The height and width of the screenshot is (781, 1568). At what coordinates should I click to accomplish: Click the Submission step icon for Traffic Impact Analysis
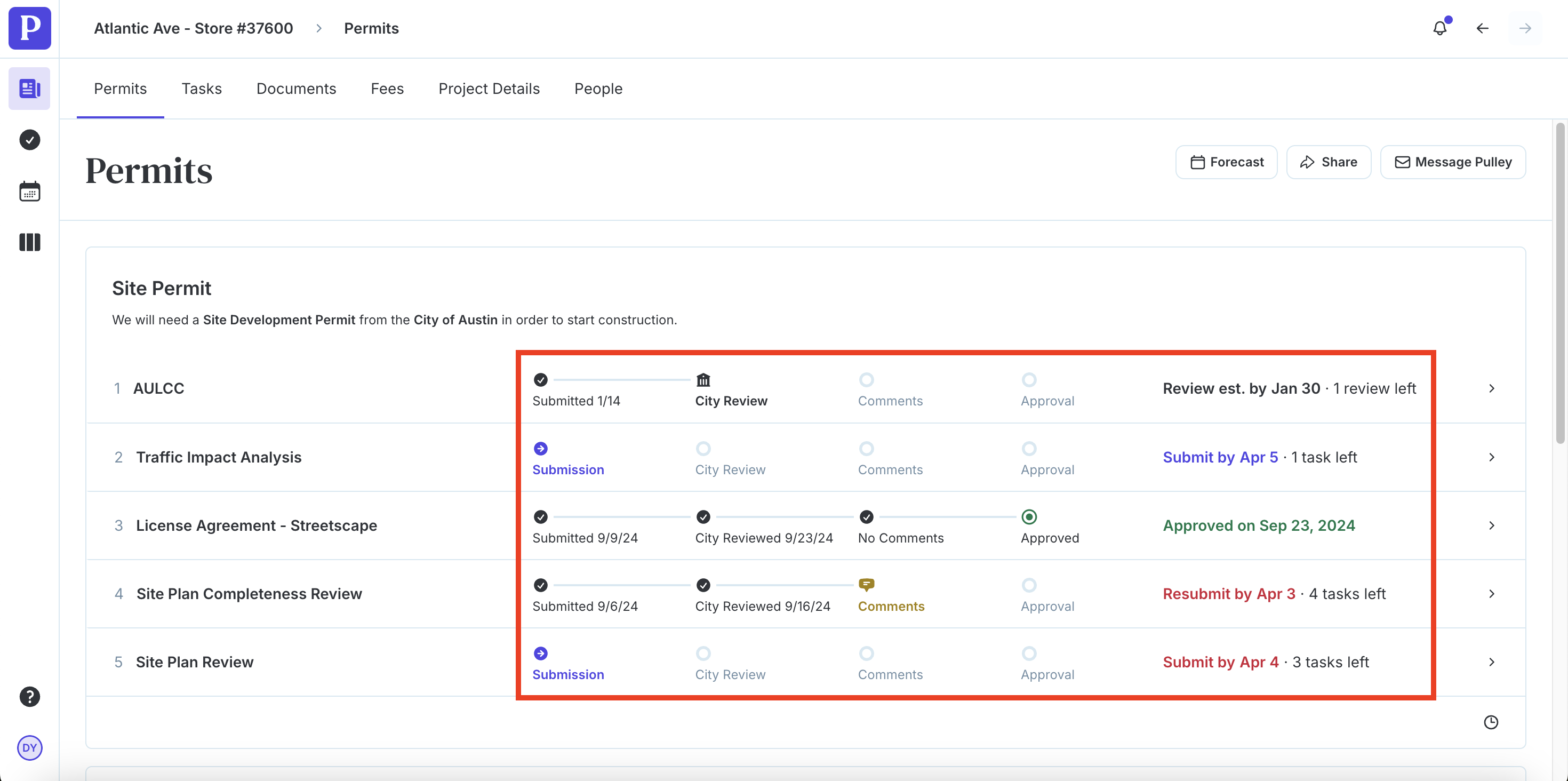point(540,449)
